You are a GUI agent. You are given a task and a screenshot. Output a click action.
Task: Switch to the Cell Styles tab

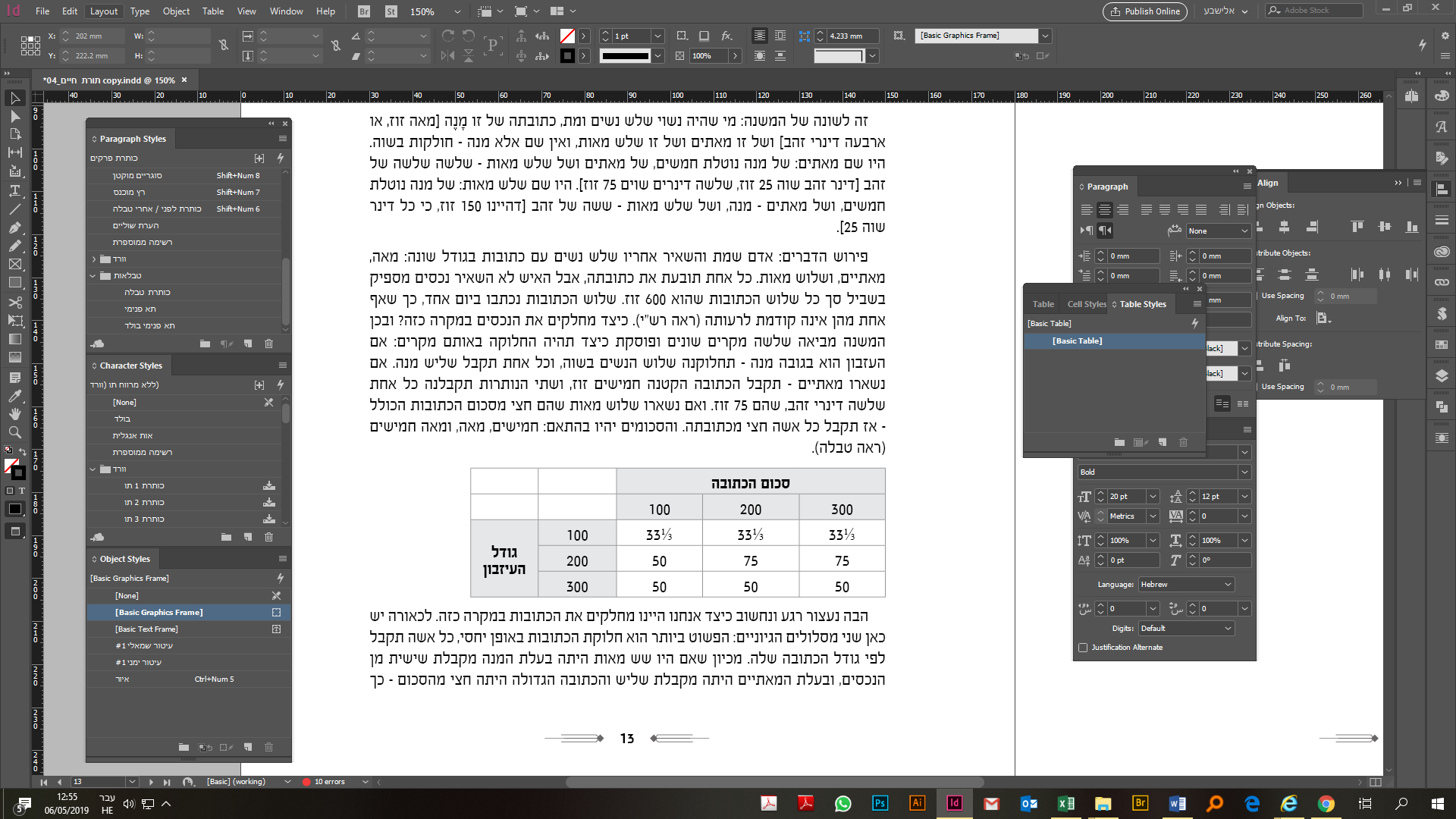point(1086,303)
